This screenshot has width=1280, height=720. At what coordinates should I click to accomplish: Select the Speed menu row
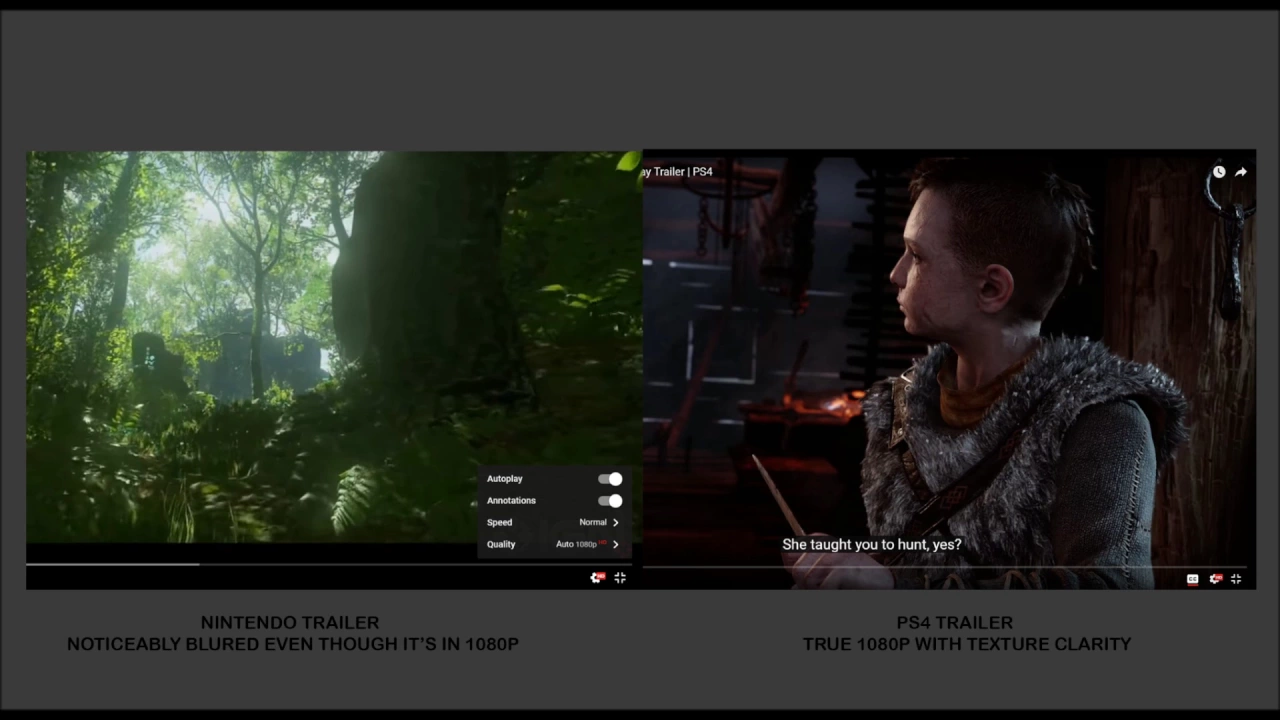[554, 523]
